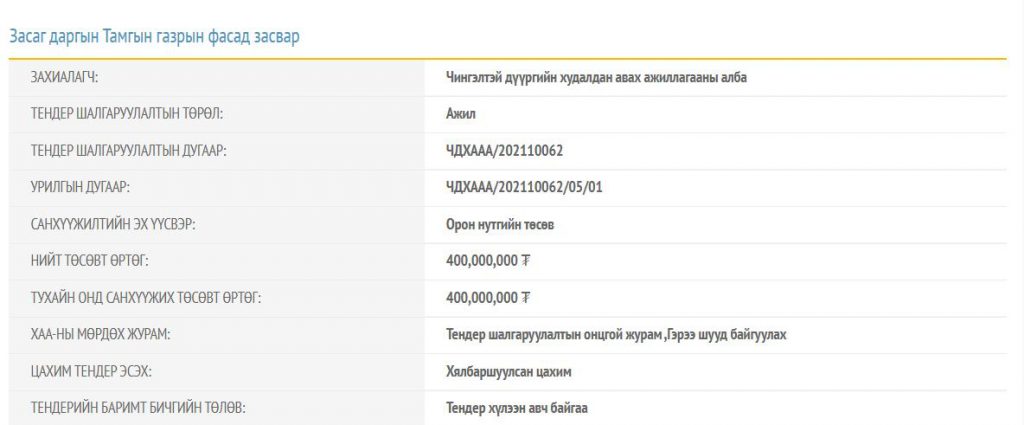Click the status Тендер хүлээн авч байгаа
The image size is (1024, 425).
click(517, 409)
